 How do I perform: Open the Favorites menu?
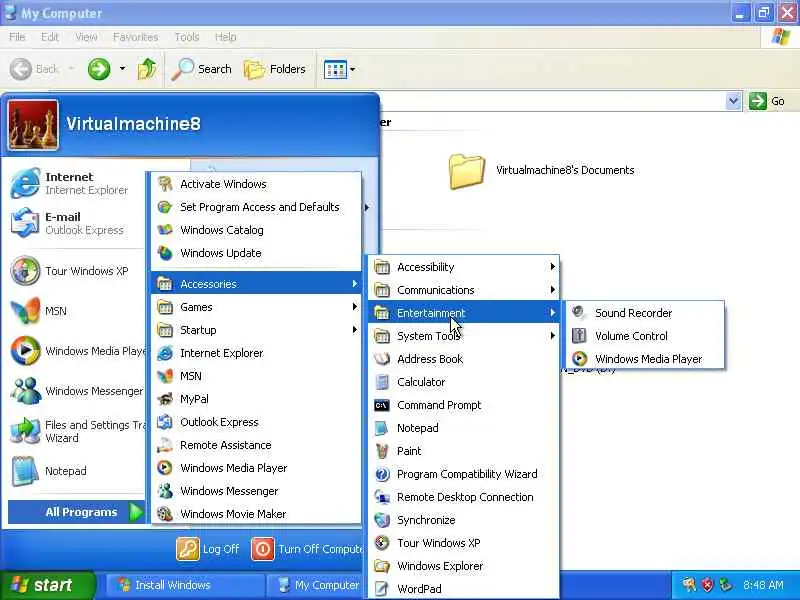pos(135,37)
